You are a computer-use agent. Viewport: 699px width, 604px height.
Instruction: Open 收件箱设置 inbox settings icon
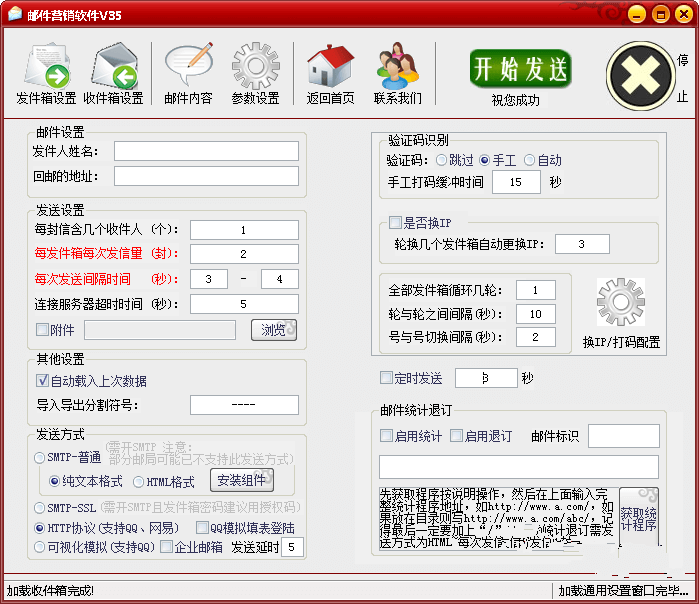(x=114, y=74)
